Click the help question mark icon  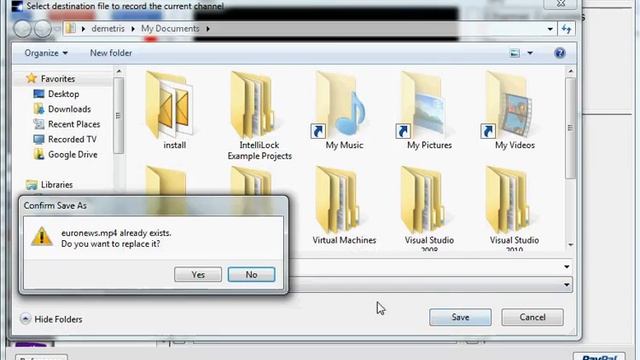click(x=560, y=53)
